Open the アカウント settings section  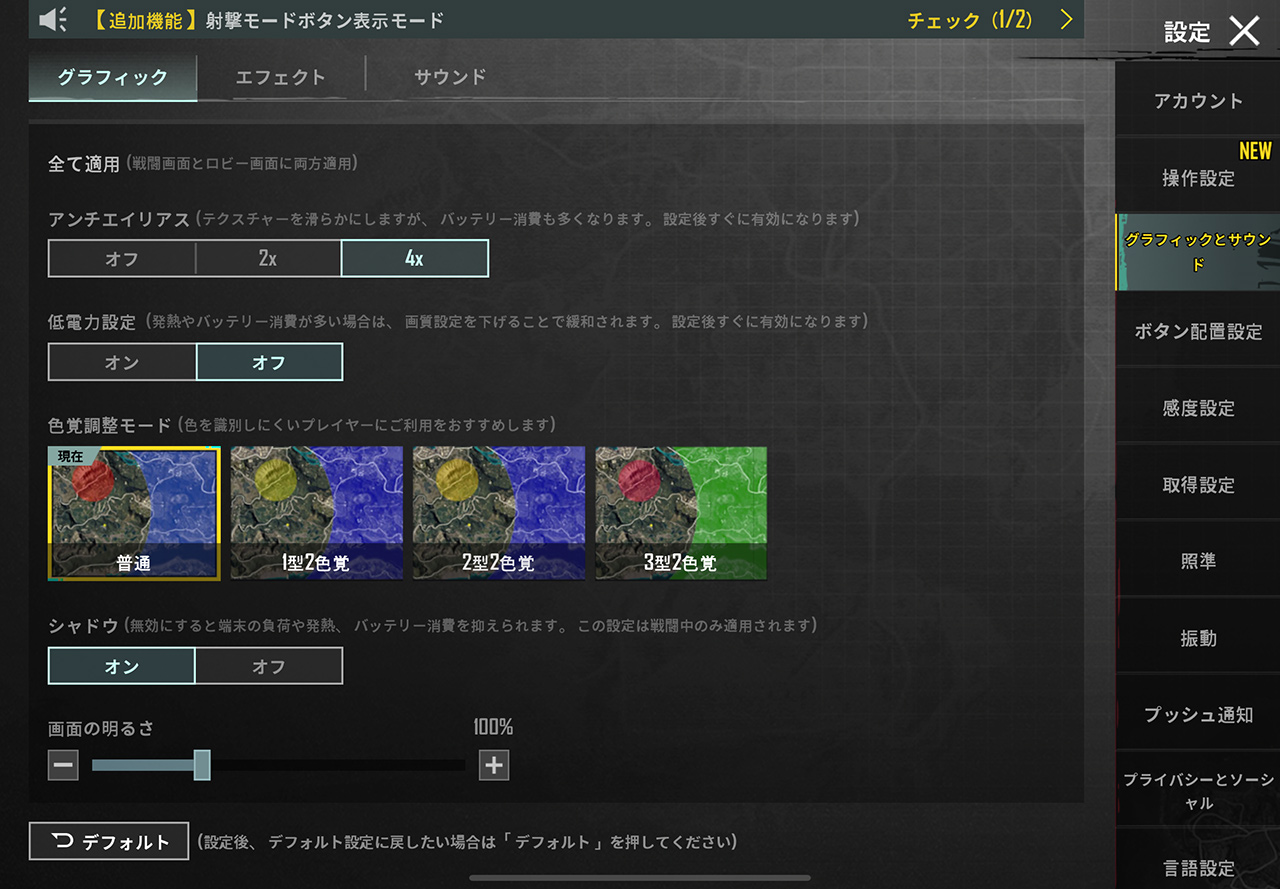(1198, 101)
